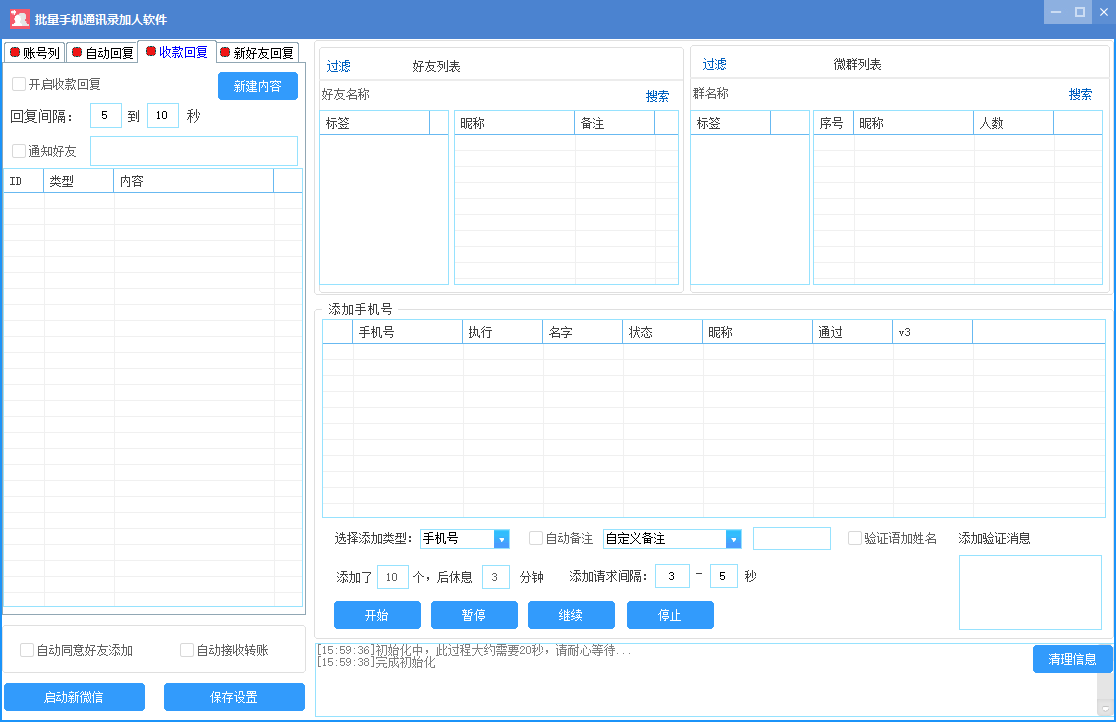
Task: Click the log line 完成初始化
Action: pos(376,662)
